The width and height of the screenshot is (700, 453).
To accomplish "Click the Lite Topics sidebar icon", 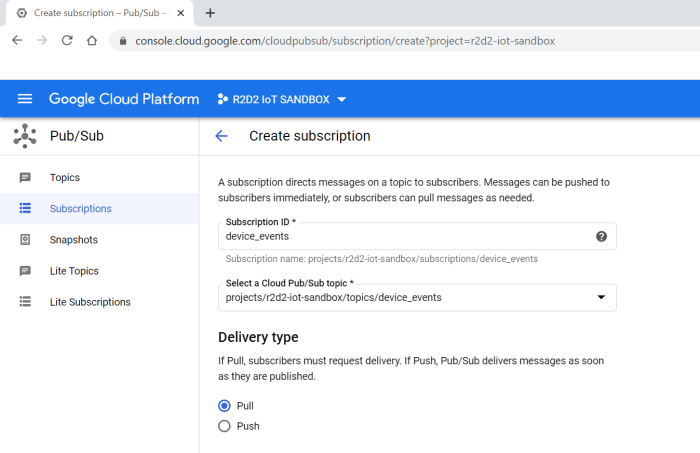I will click(25, 271).
